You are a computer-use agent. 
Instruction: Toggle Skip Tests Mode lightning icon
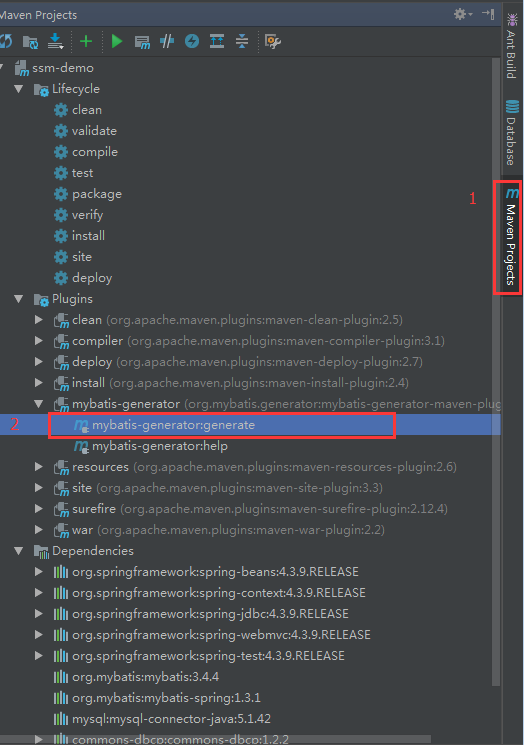click(x=192, y=41)
